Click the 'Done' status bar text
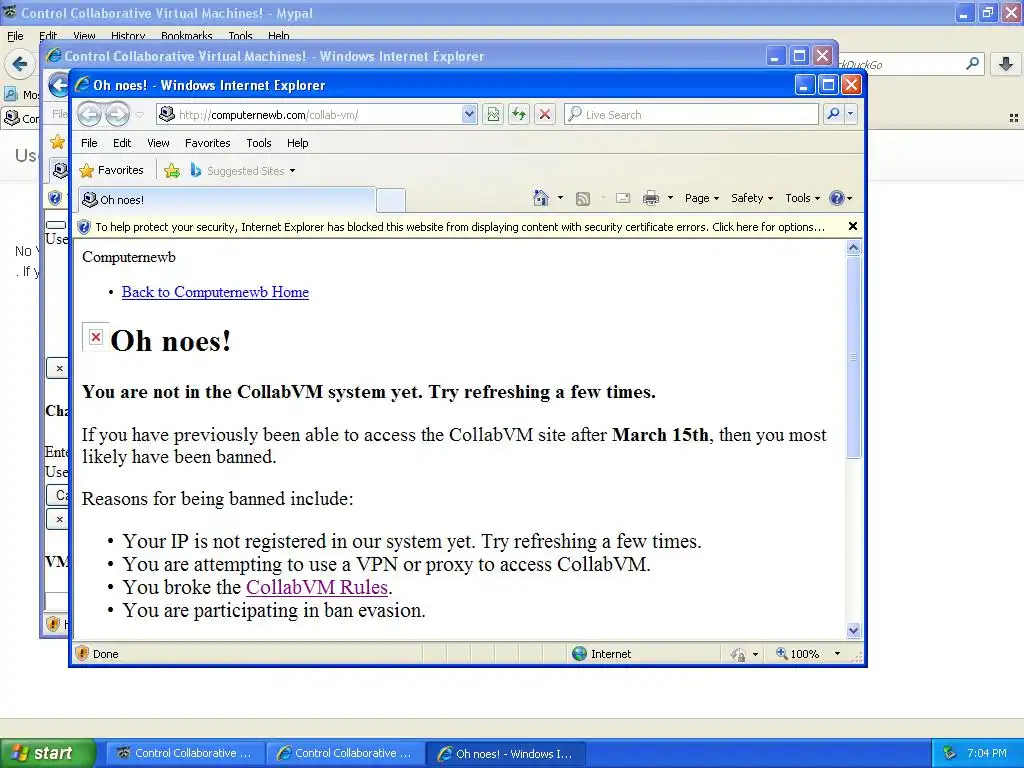This screenshot has height=768, width=1024. click(105, 654)
